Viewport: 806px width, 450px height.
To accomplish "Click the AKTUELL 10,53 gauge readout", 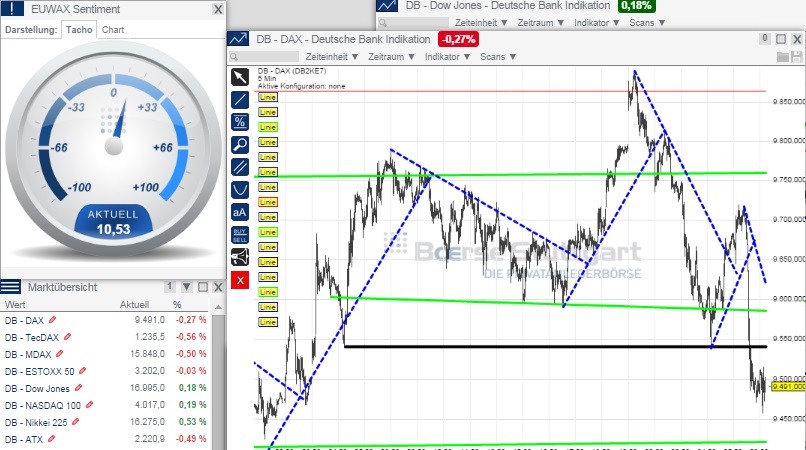I will [x=113, y=223].
